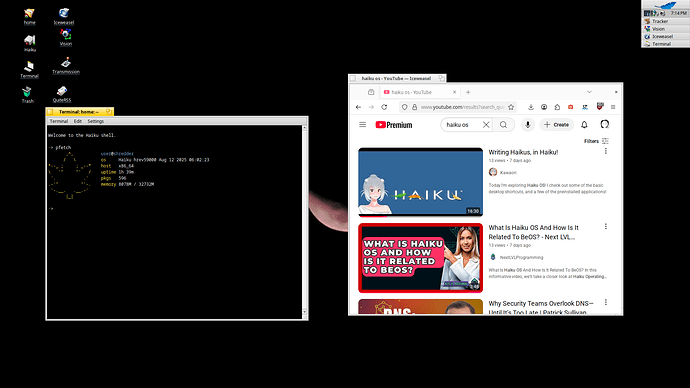Click the tracking protection shield icon

pyautogui.click(x=404, y=107)
